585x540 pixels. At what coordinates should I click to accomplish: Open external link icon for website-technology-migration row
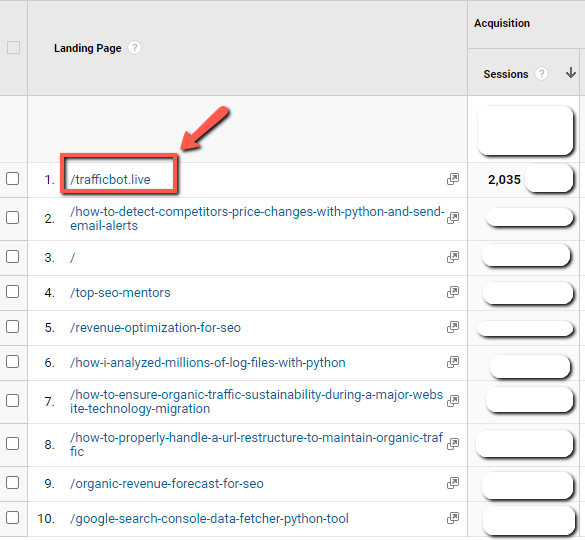pyautogui.click(x=453, y=401)
